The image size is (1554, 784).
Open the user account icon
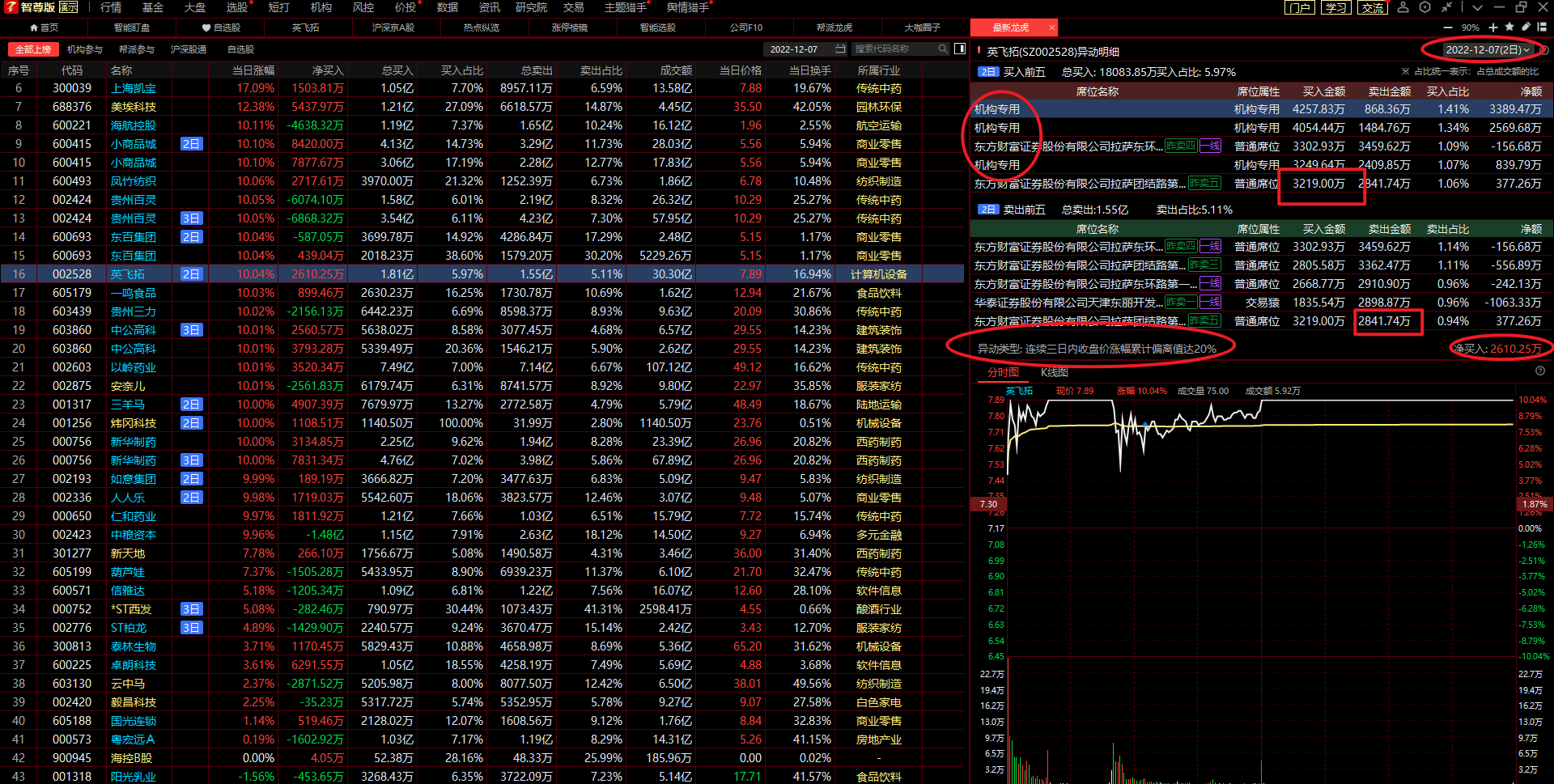pyautogui.click(x=1403, y=7)
